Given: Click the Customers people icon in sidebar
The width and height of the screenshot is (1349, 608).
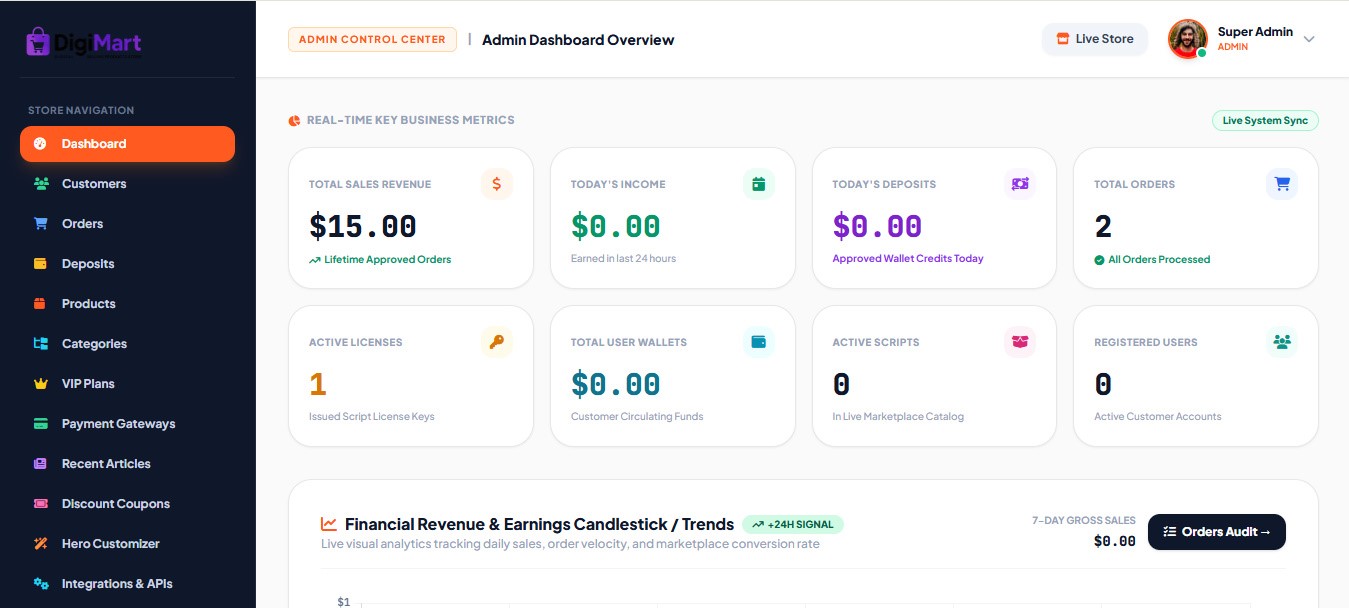Looking at the screenshot, I should click(41, 184).
